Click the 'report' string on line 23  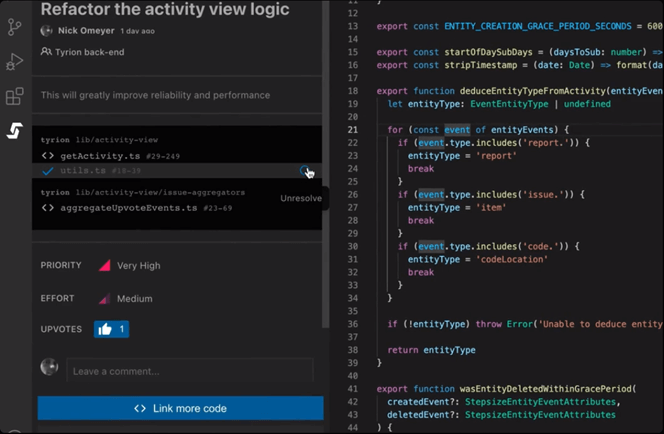[x=496, y=156]
